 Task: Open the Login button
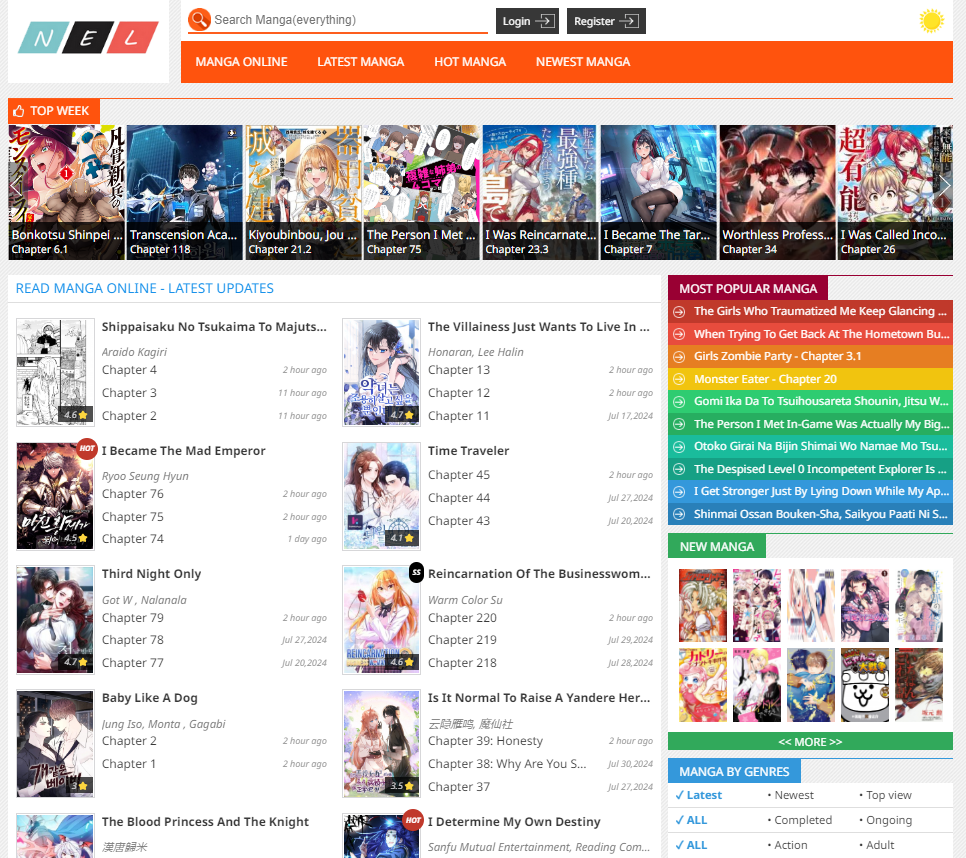[x=527, y=21]
